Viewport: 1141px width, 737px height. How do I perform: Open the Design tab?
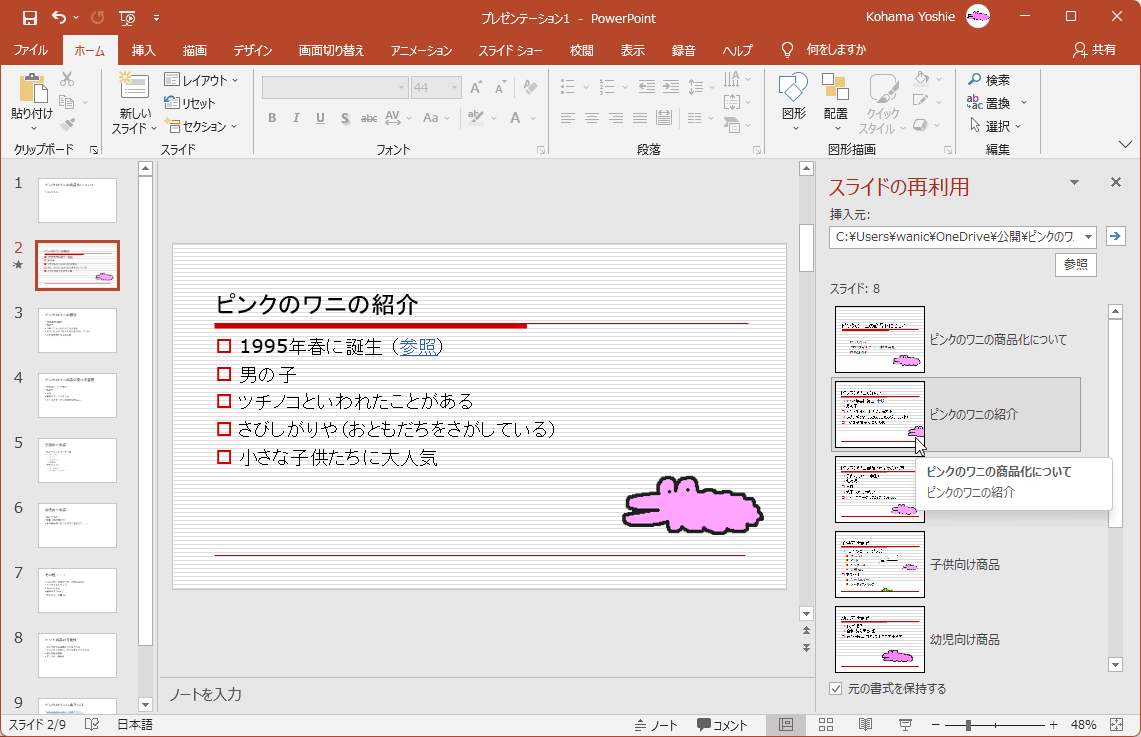tap(253, 50)
